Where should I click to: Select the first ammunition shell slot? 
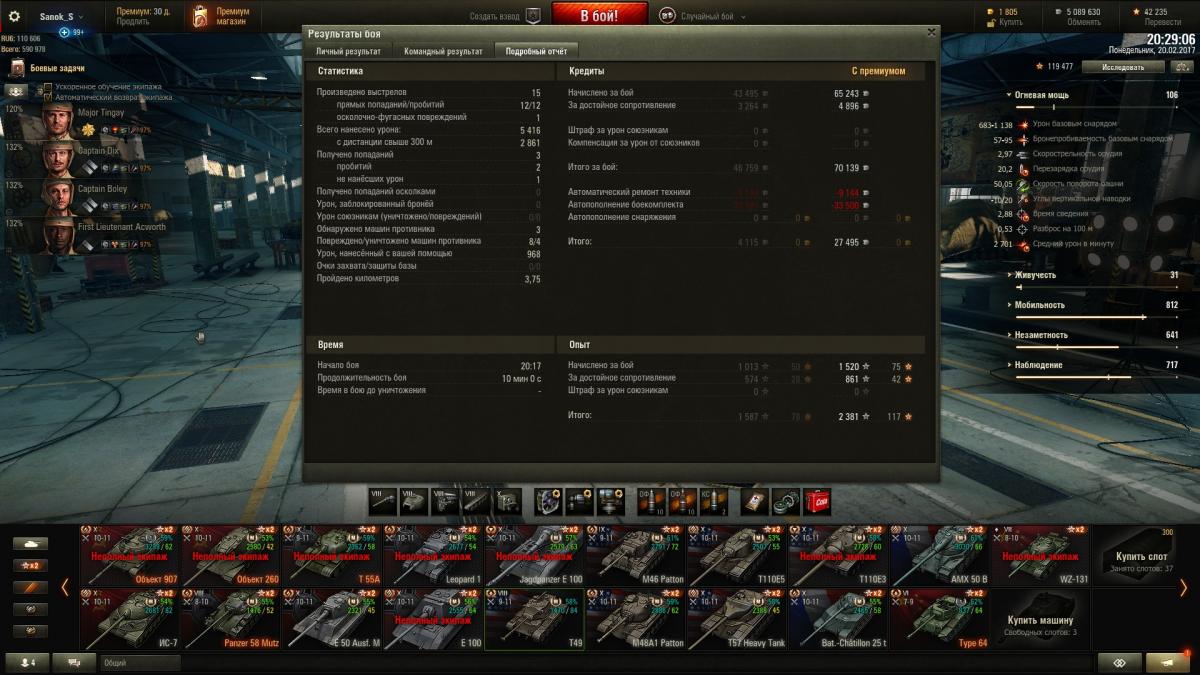652,501
